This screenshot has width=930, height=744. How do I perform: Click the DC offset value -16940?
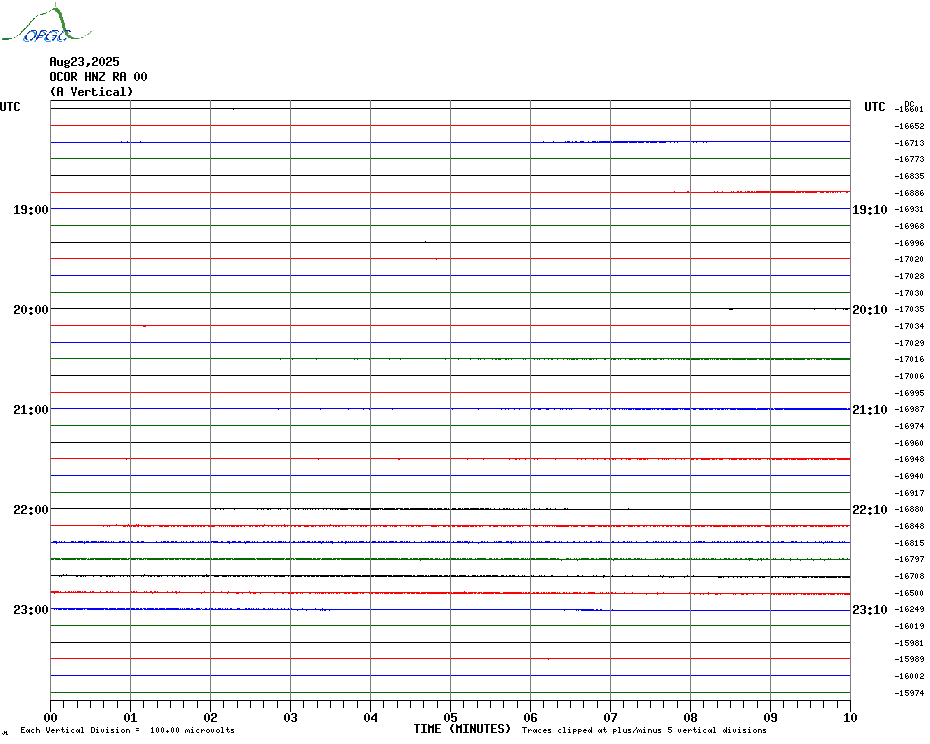click(909, 476)
